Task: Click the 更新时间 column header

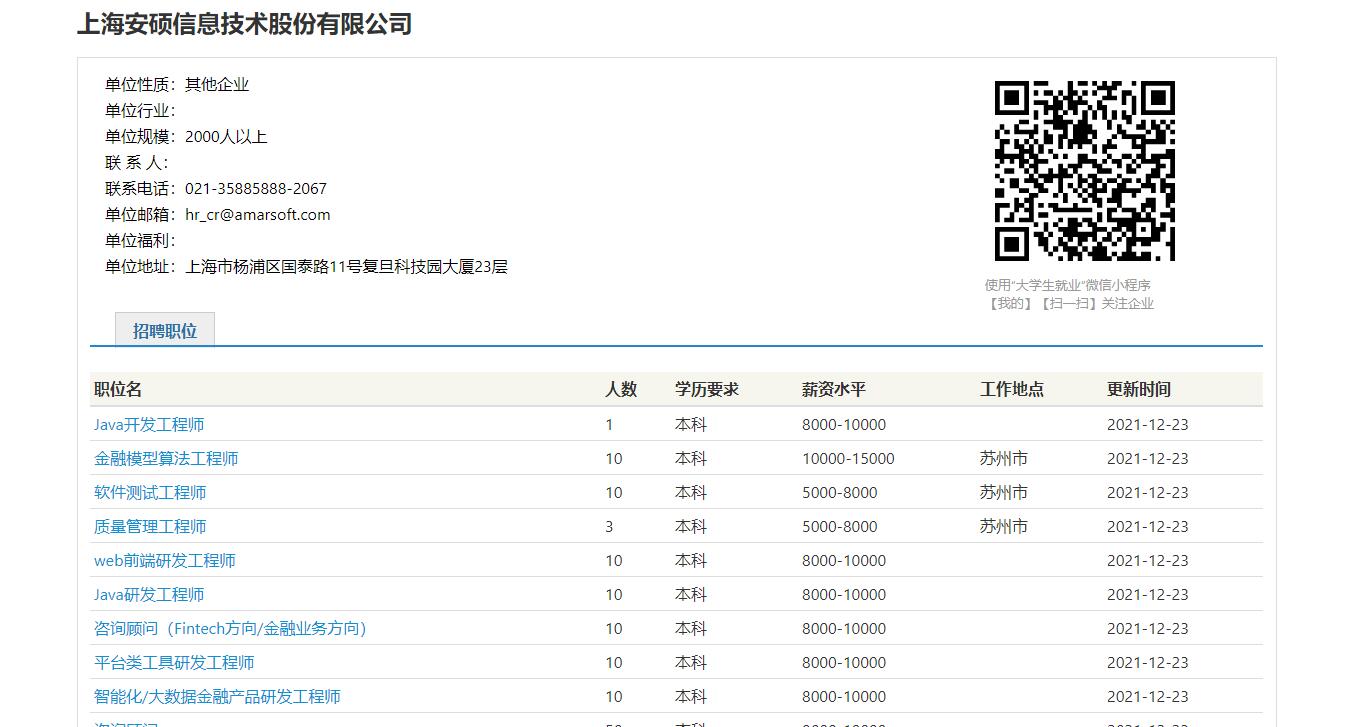Action: (1138, 389)
